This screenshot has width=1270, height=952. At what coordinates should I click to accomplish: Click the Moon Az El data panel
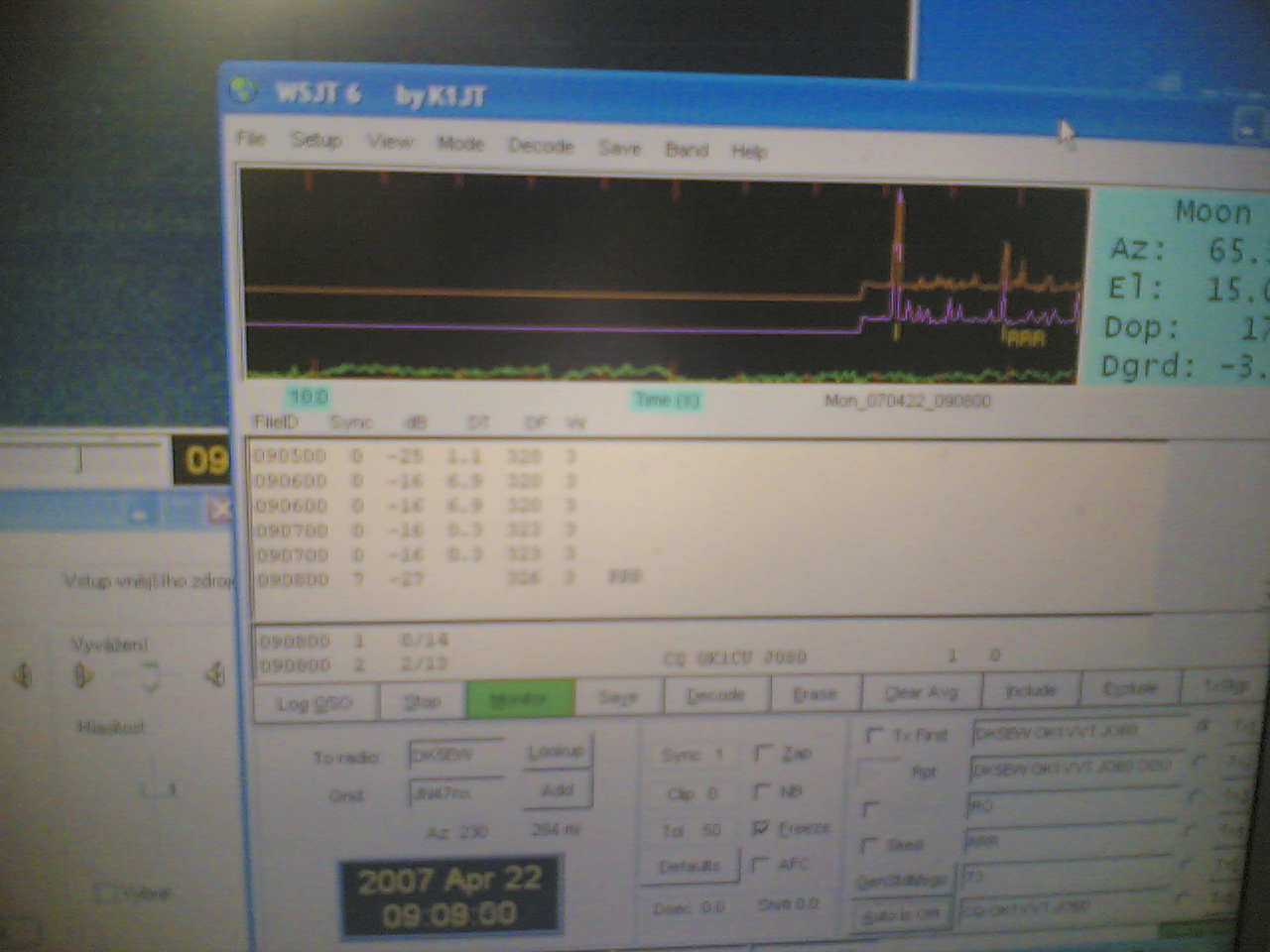coord(1181,289)
